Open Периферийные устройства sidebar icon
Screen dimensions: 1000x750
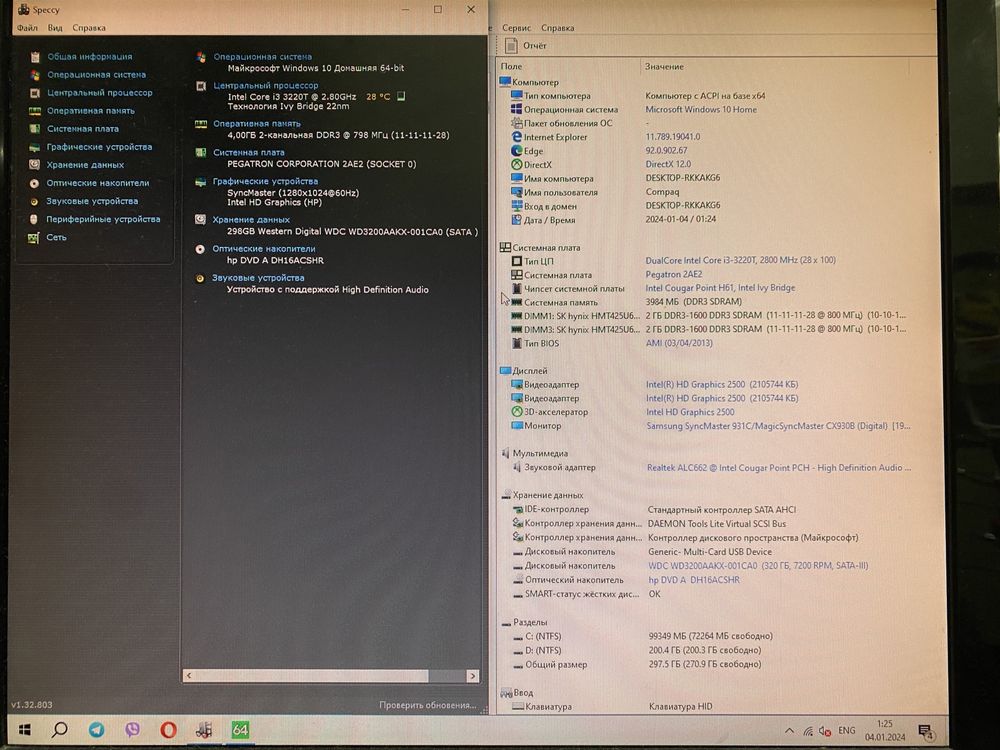(34, 219)
